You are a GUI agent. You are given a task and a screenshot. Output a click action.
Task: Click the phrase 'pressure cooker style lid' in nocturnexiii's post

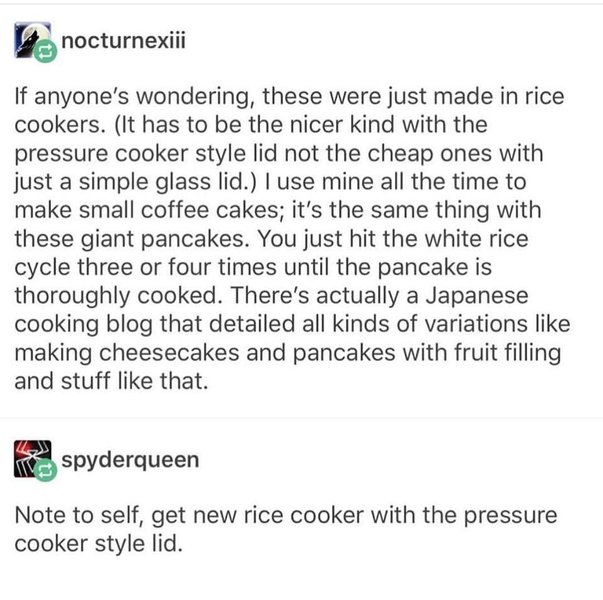[146, 153]
